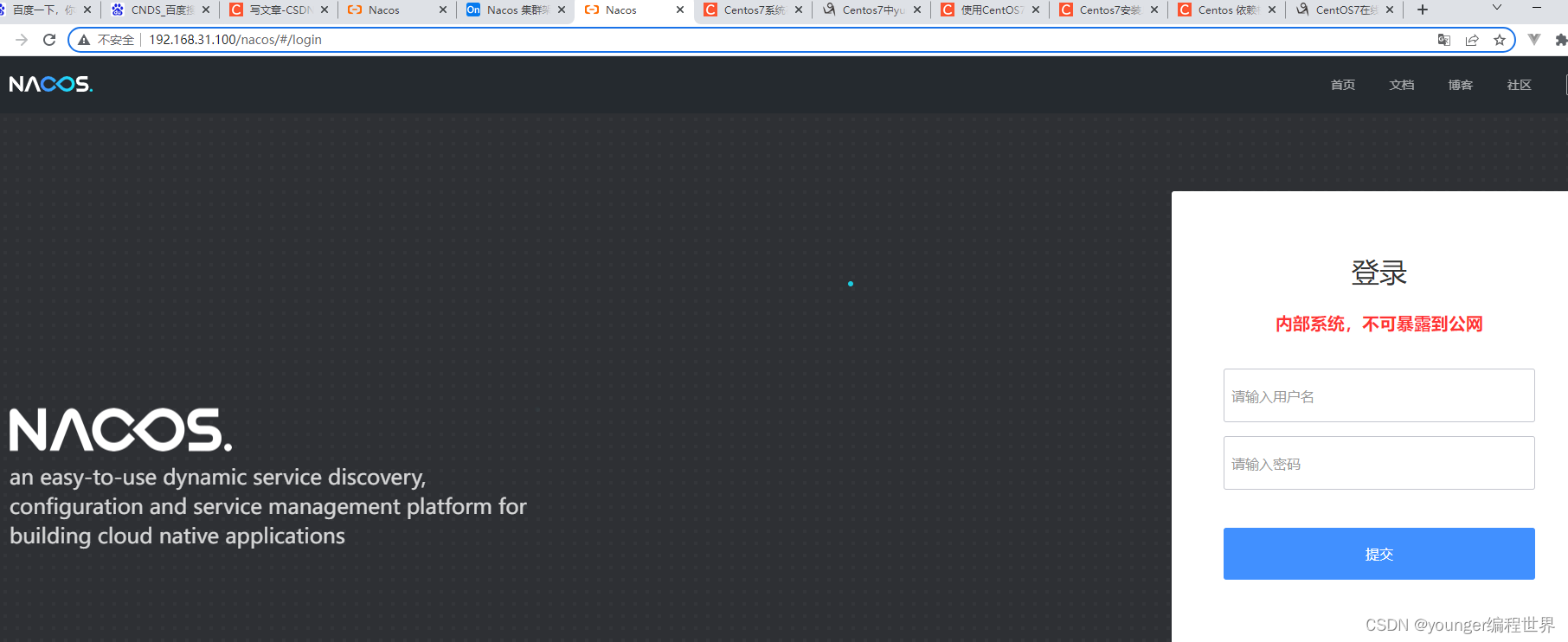Expand the tab search chevron
Screen dimensions: 1568x642
(1497, 8)
